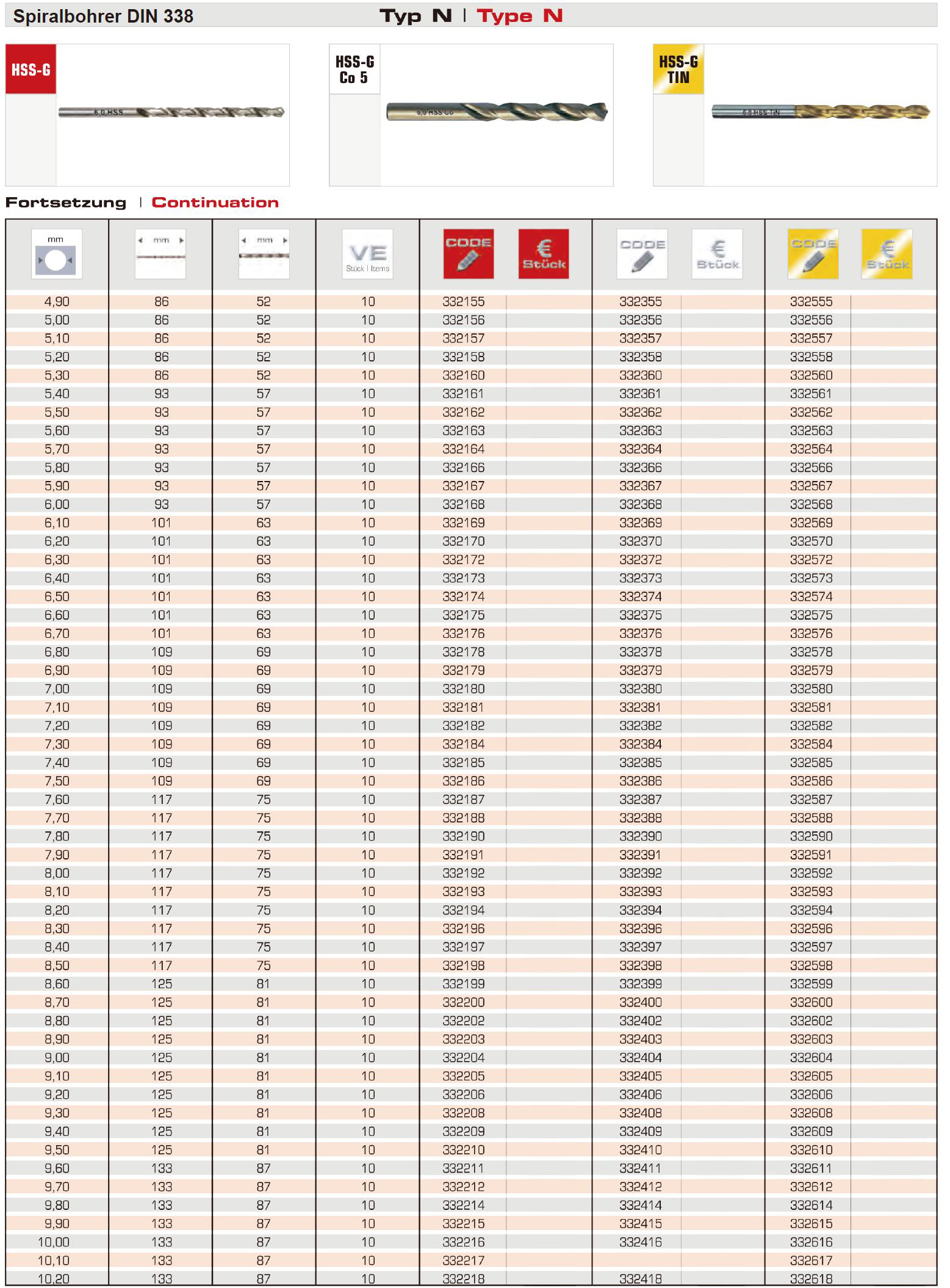Select the yellow CODE pencil icon
The width and height of the screenshot is (950, 1288).
point(813,254)
